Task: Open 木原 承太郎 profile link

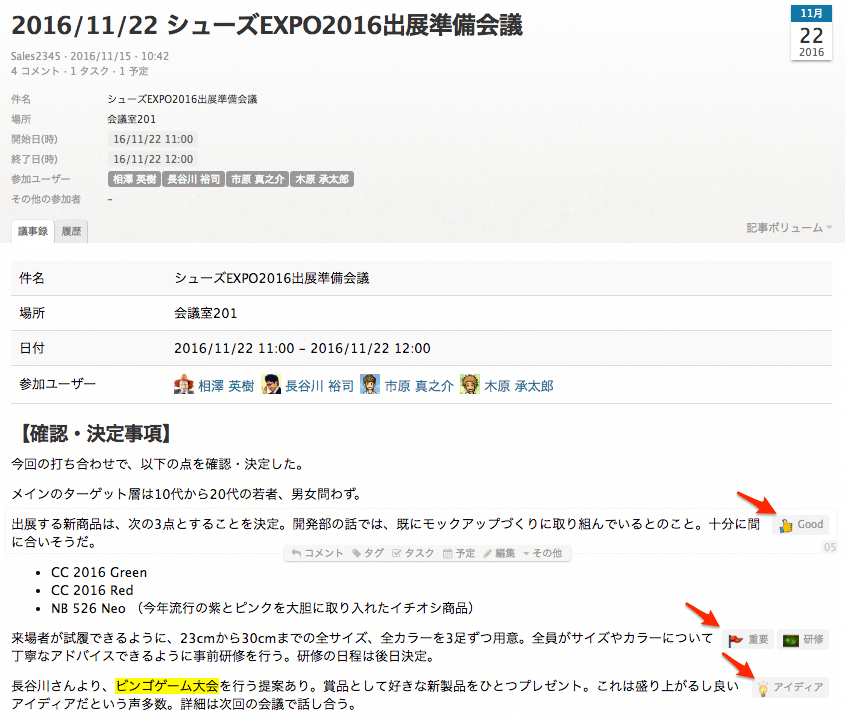Action: click(x=518, y=386)
